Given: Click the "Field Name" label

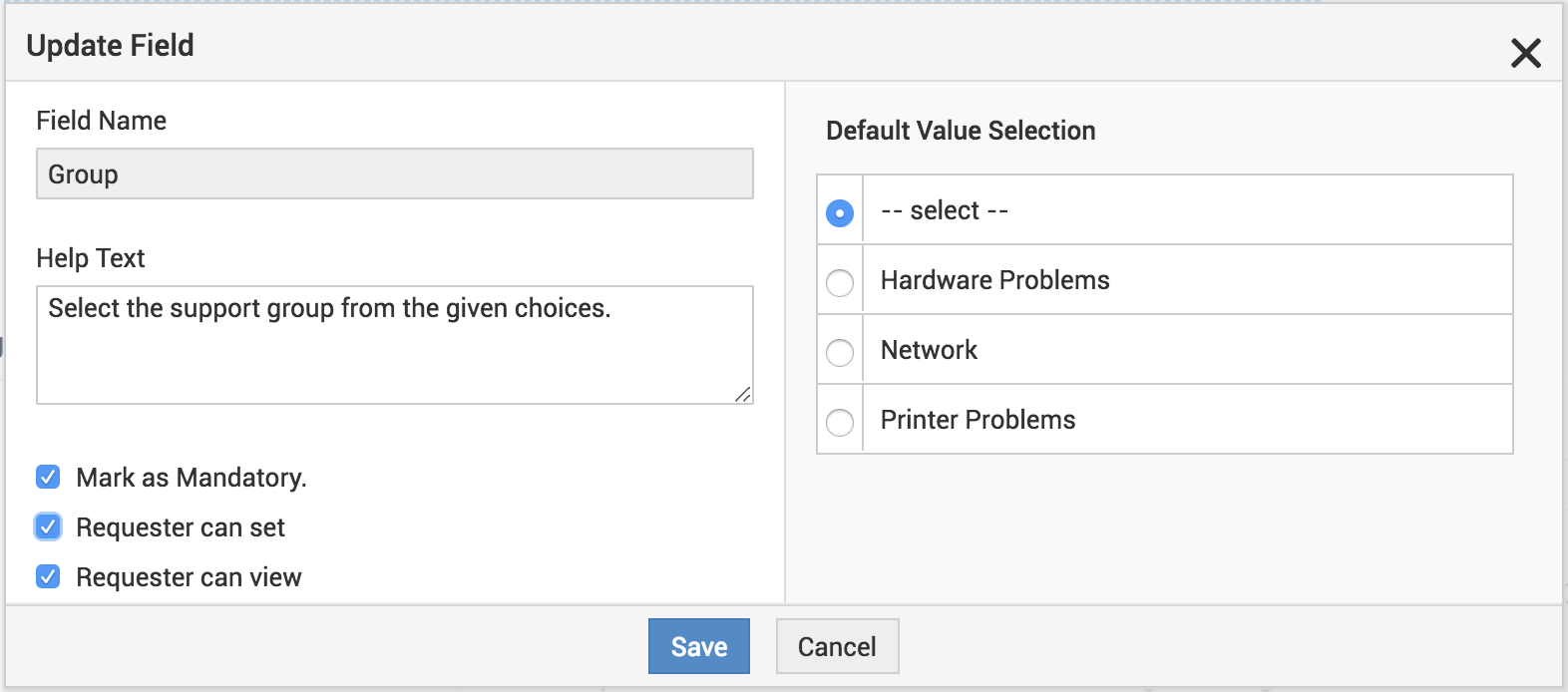Looking at the screenshot, I should coord(101,121).
